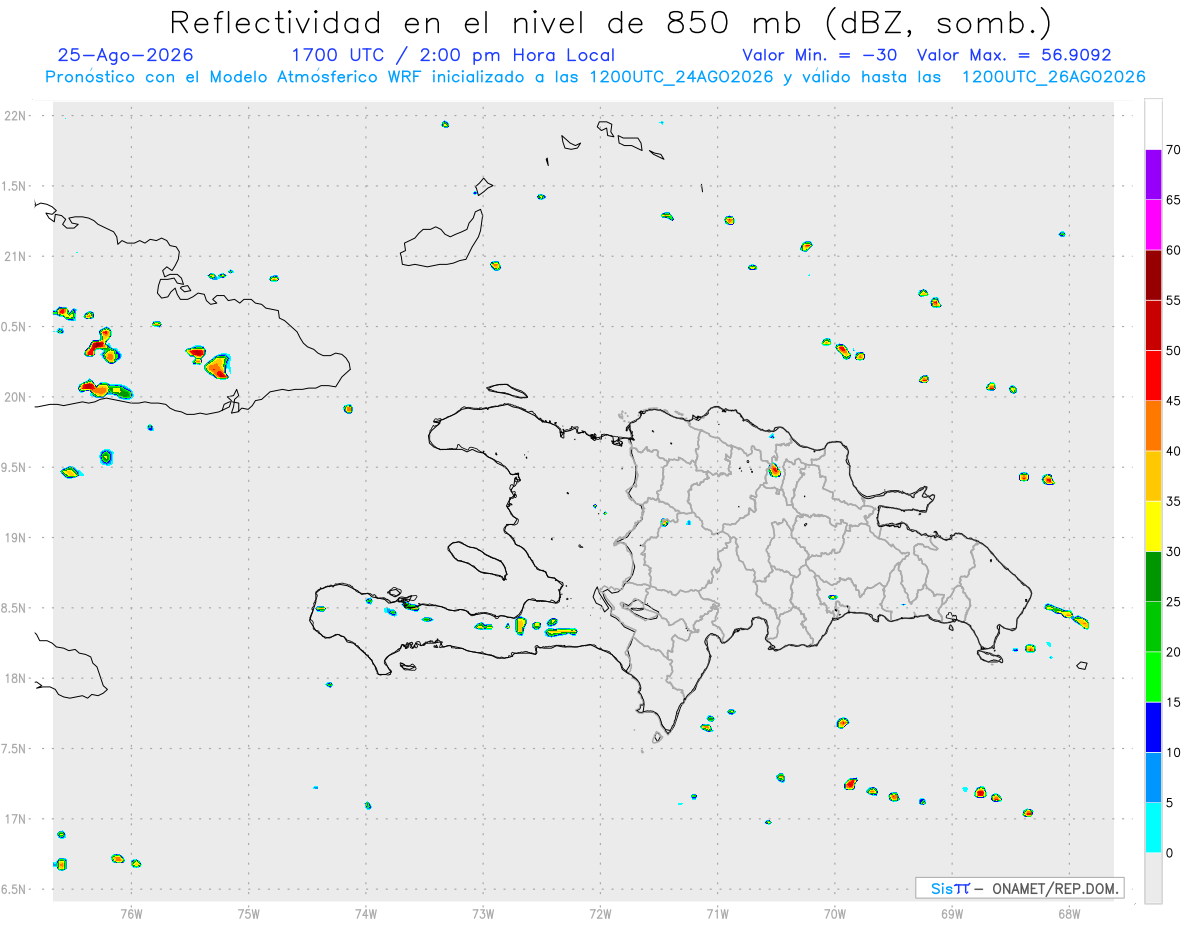The image size is (1200, 927).
Task: Select the colorbar tick label '65'
Action: click(1174, 200)
